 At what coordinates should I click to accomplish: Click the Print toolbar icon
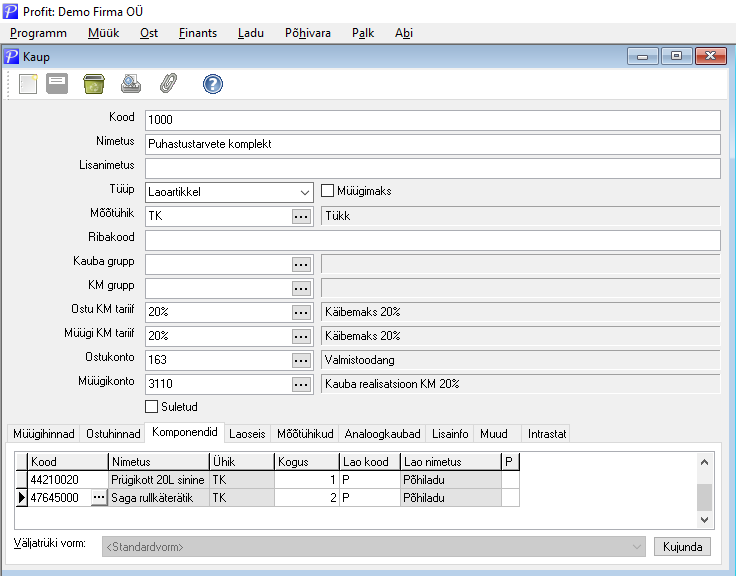pos(130,84)
